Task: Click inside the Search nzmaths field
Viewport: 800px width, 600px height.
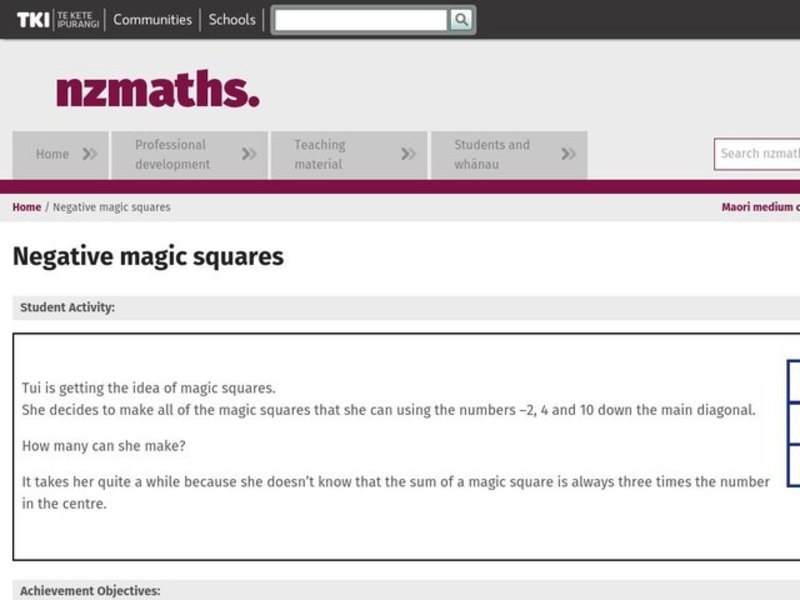Action: pos(760,154)
